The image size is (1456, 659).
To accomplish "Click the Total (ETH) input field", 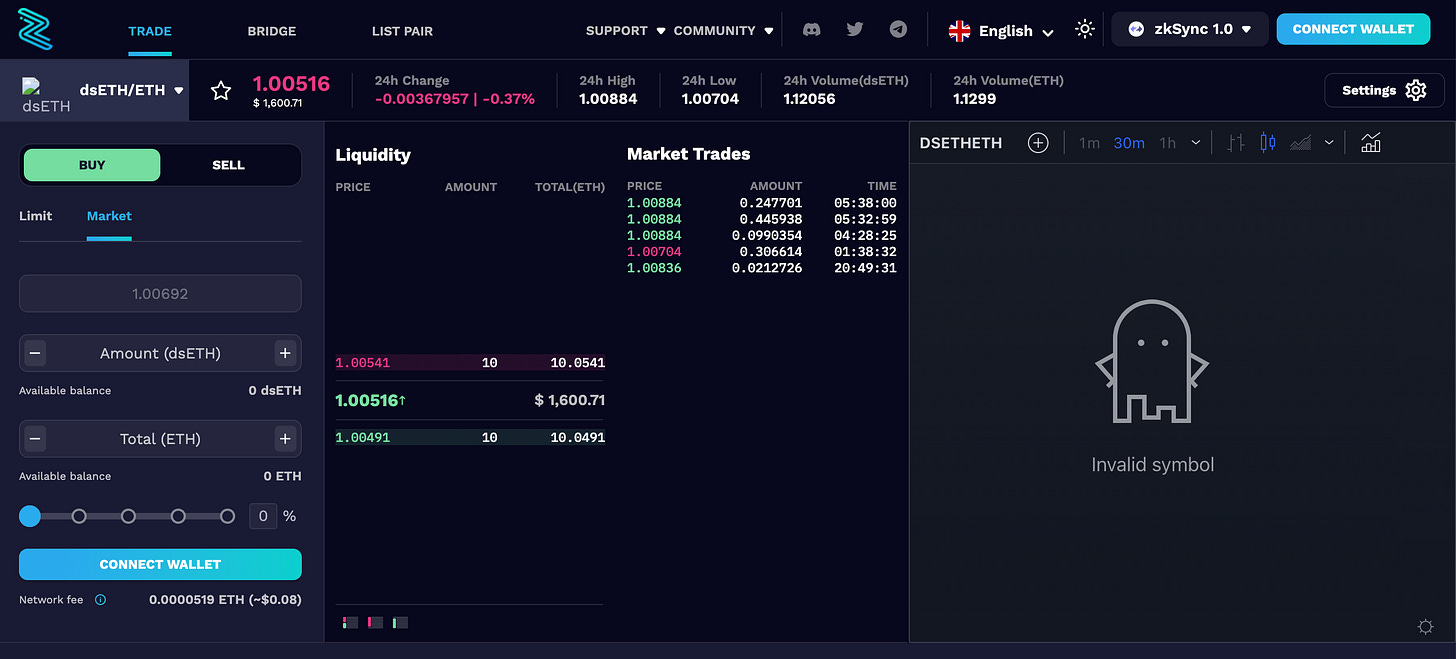I will (160, 438).
